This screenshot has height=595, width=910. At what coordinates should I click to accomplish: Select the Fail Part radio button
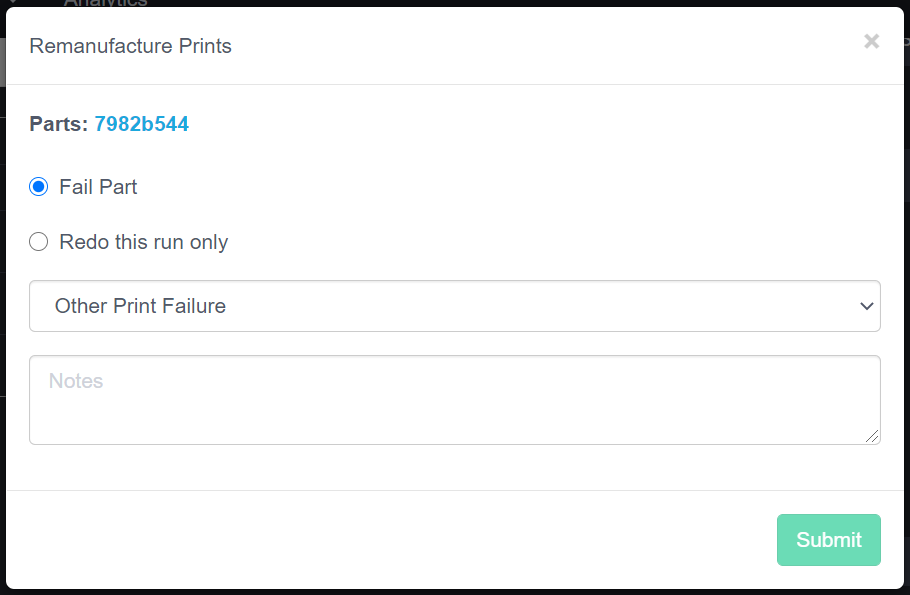click(39, 187)
